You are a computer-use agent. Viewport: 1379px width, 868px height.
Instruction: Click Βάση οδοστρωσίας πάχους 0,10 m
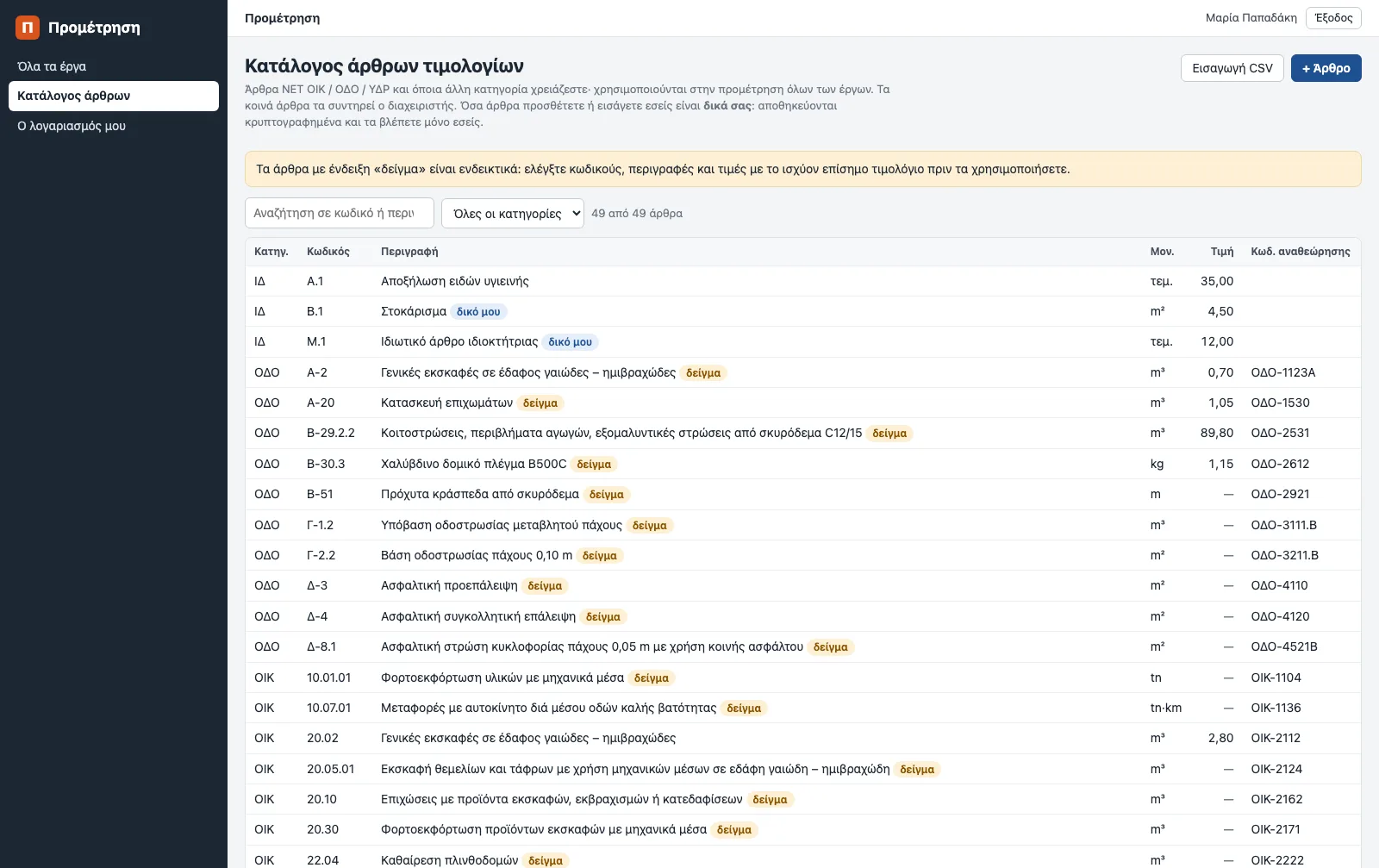(477, 555)
